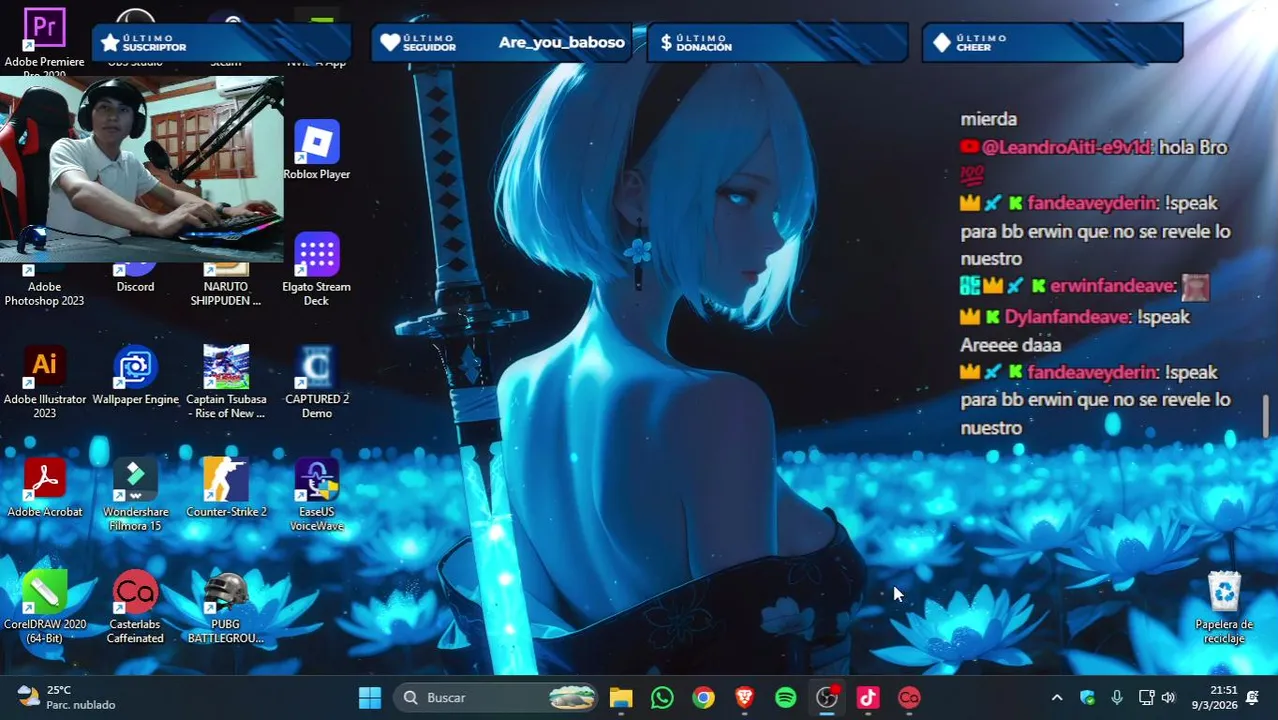Open Spotify from the taskbar
Image resolution: width=1278 pixels, height=720 pixels.
pos(786,697)
